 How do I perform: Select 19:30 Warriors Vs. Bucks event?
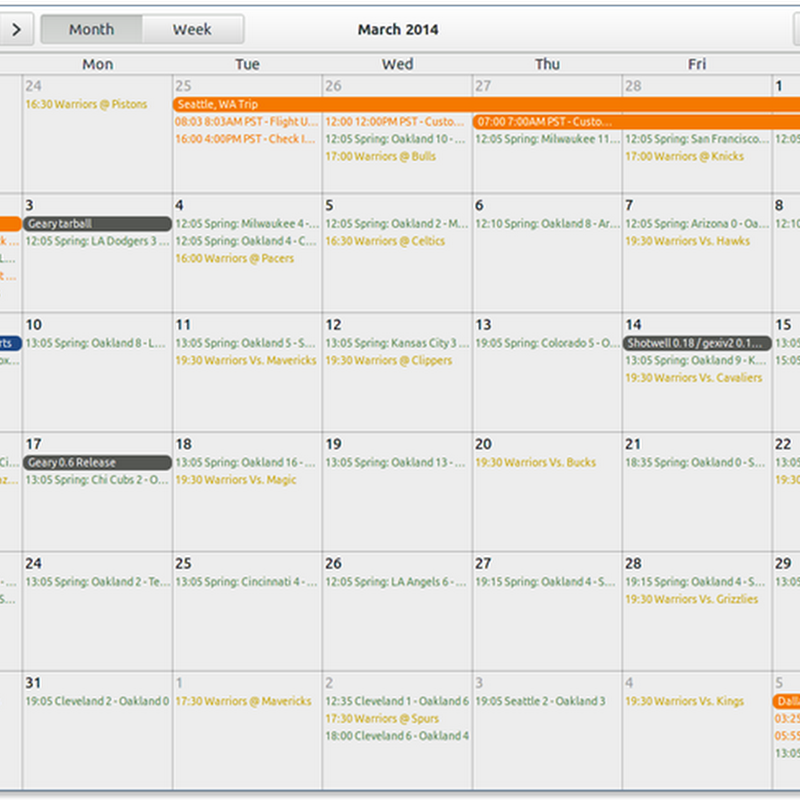click(536, 462)
